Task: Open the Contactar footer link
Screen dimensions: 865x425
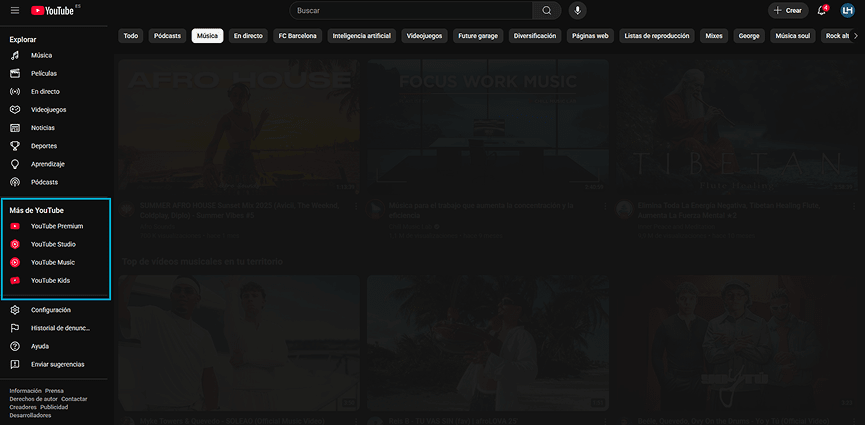Action: [74, 399]
